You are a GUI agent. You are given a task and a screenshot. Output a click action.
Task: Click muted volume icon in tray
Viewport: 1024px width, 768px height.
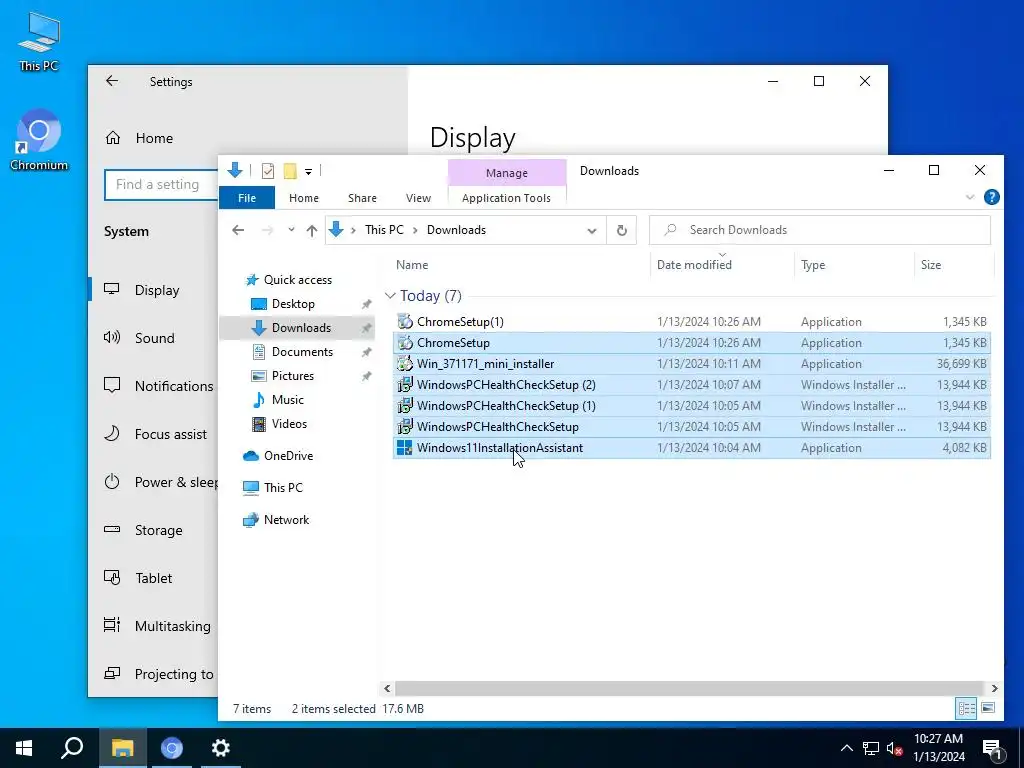(894, 748)
